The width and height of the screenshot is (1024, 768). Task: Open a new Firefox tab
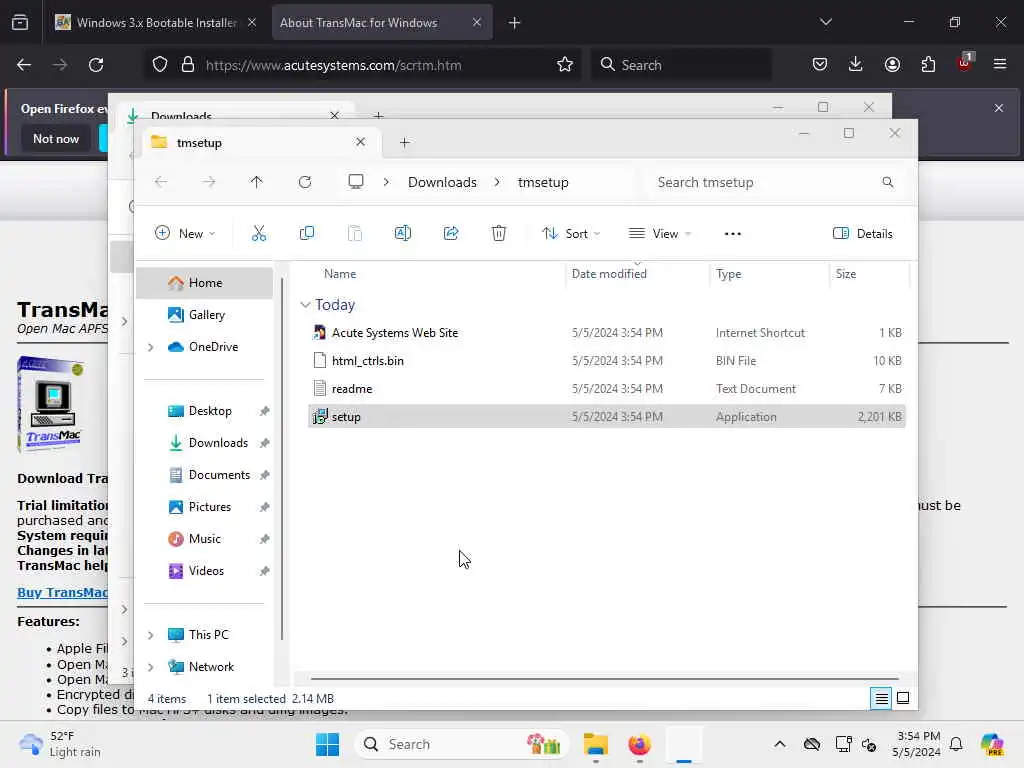[514, 22]
